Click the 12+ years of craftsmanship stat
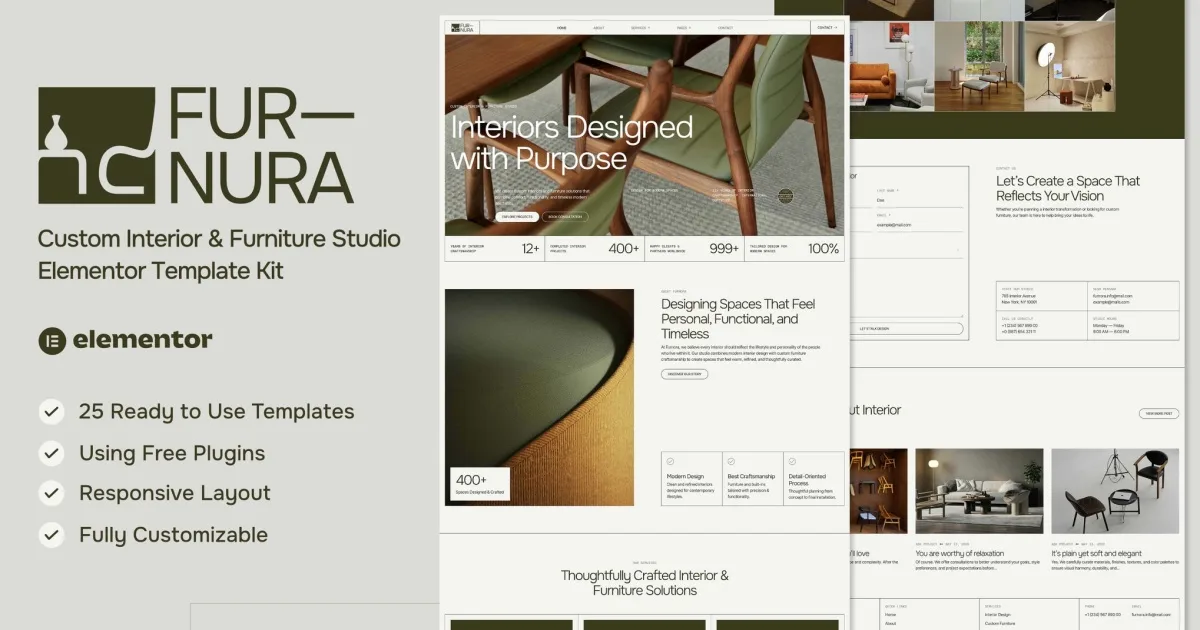 pyautogui.click(x=494, y=248)
